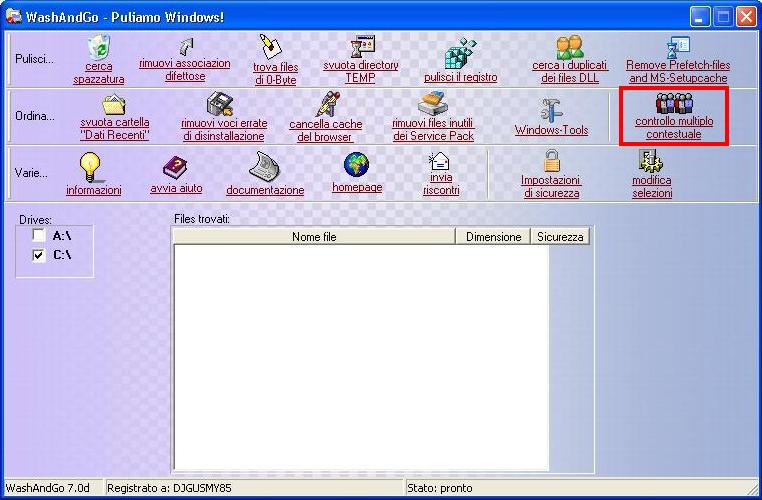The width and height of the screenshot is (762, 500).
Task: Click the icon above 'Remove Prefetch-files'
Action: 678,47
